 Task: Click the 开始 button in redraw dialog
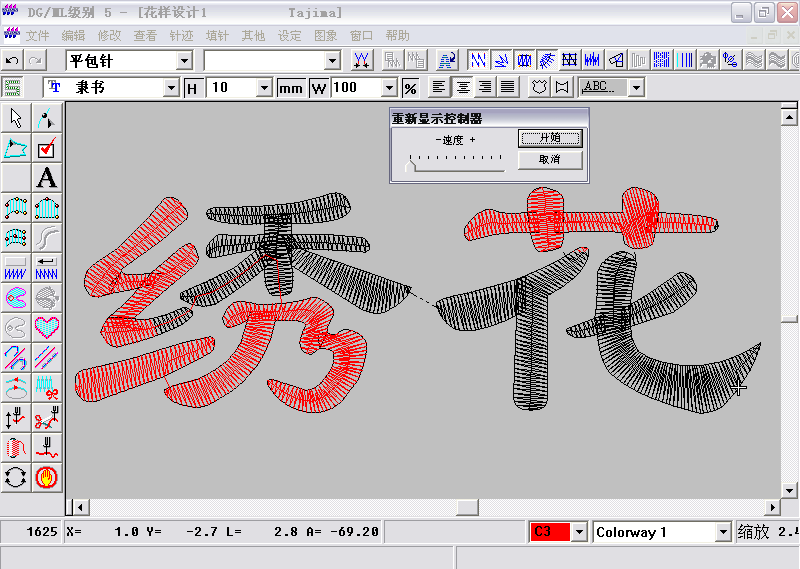click(549, 138)
